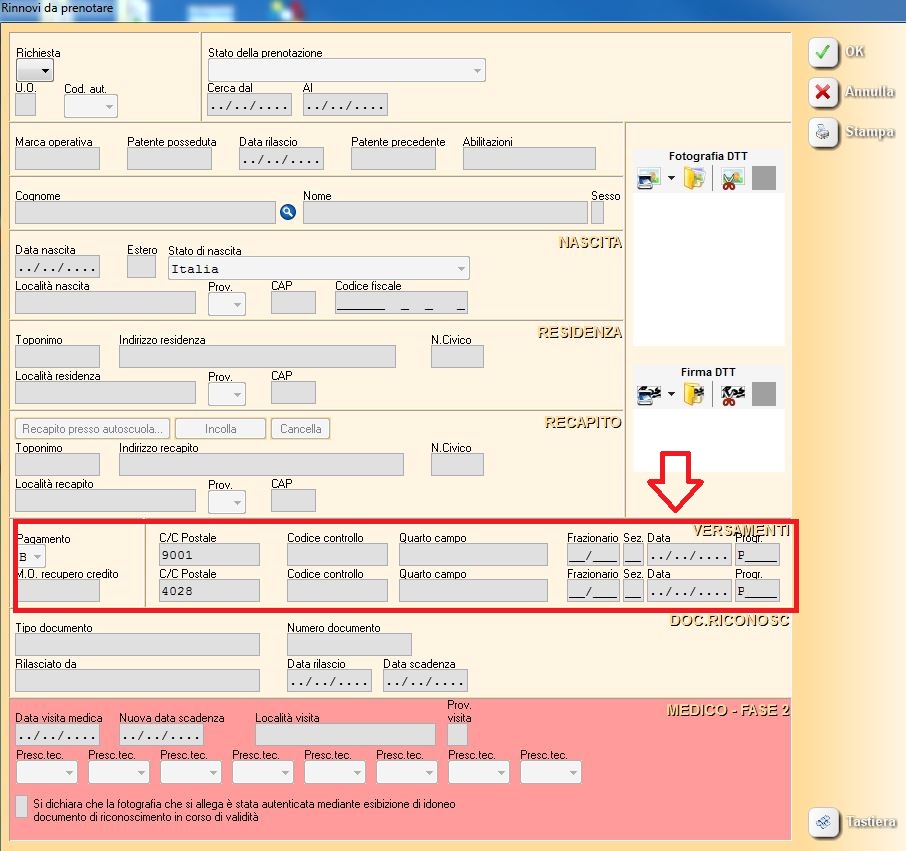Click the gray swatch next to photo crop
This screenshot has height=851, width=906.
pos(763,179)
